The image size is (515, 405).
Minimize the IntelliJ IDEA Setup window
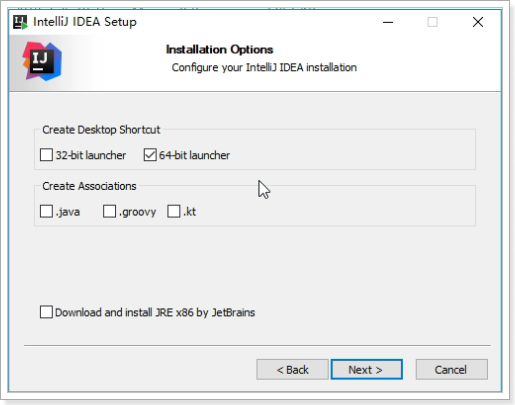pyautogui.click(x=388, y=22)
